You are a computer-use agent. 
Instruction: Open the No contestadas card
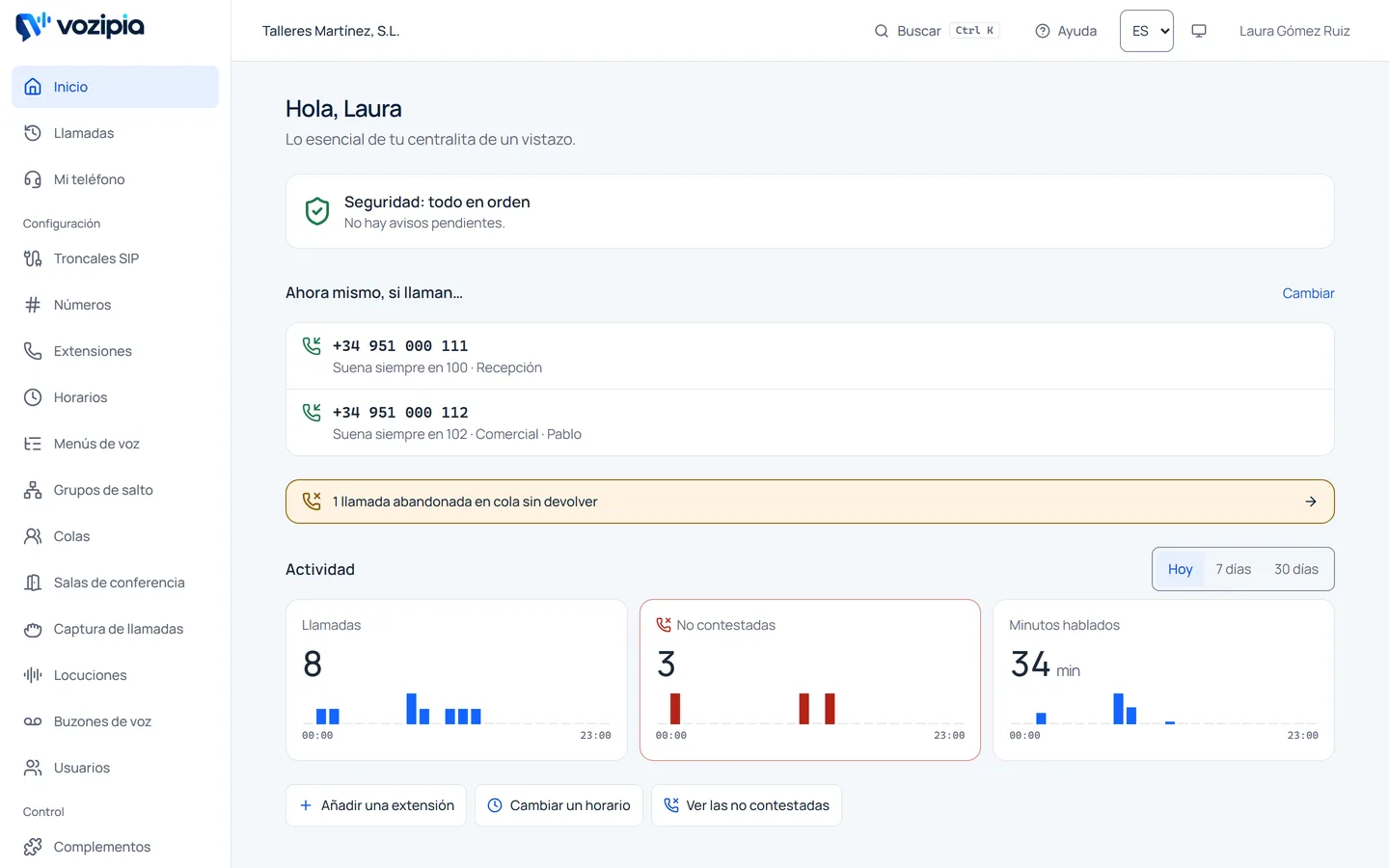pyautogui.click(x=810, y=680)
